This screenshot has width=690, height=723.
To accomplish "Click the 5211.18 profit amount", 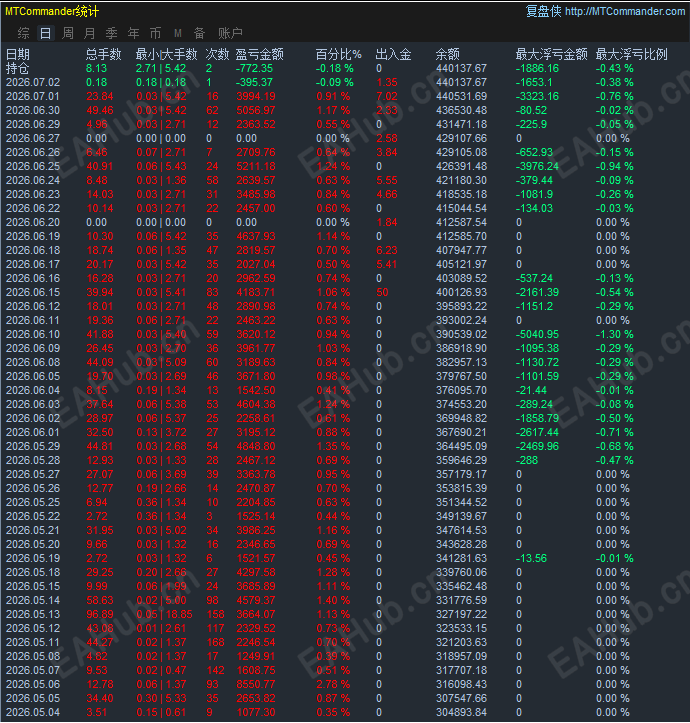I will pyautogui.click(x=256, y=166).
